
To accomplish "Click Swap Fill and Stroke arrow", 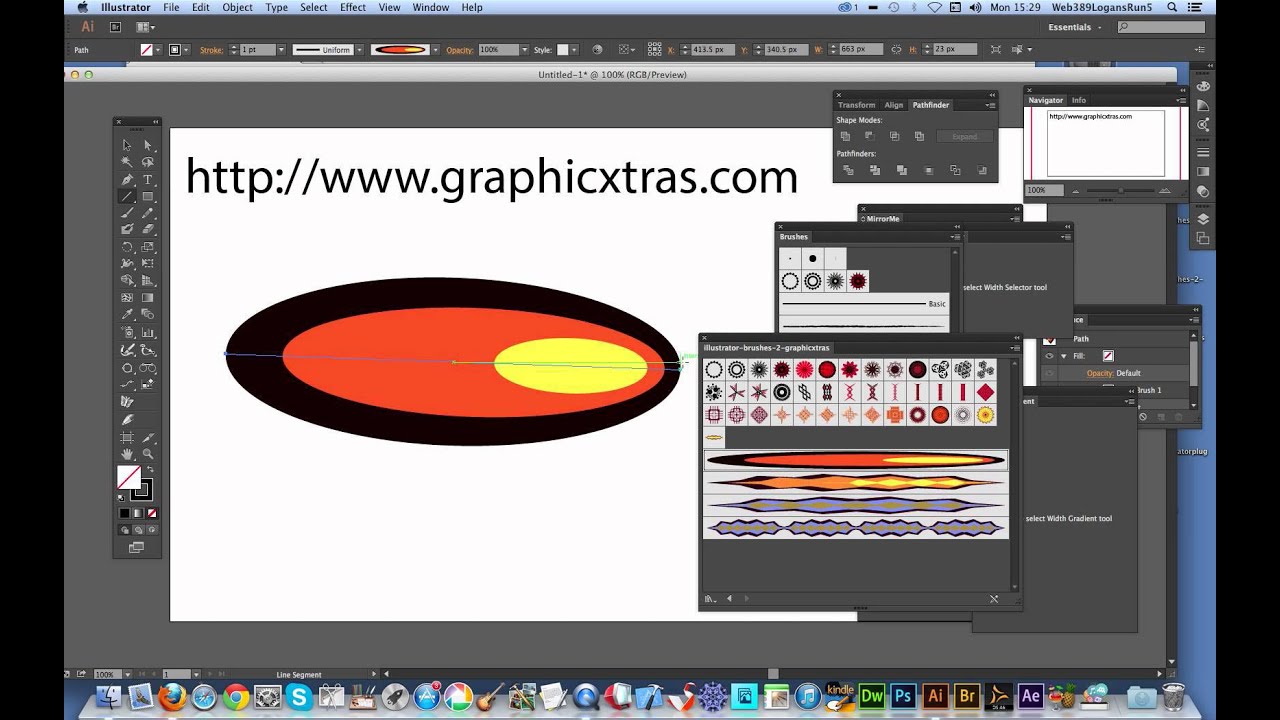I will [x=148, y=469].
